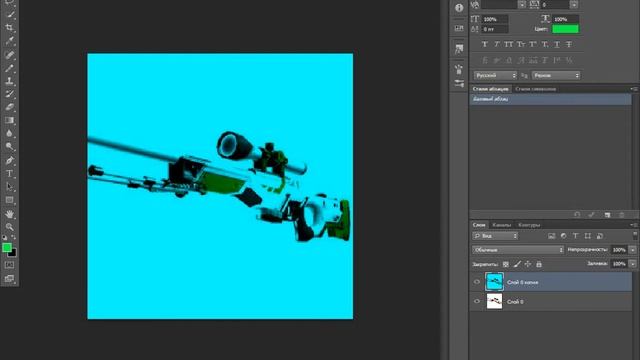Hide the 'Слой 0 копия' layer
This screenshot has height=360, width=640.
[x=477, y=282]
